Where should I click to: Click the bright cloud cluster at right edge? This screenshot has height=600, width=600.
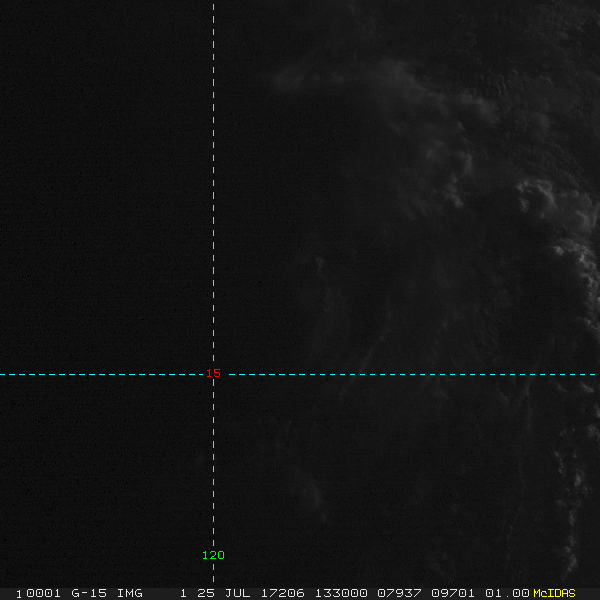(580, 260)
